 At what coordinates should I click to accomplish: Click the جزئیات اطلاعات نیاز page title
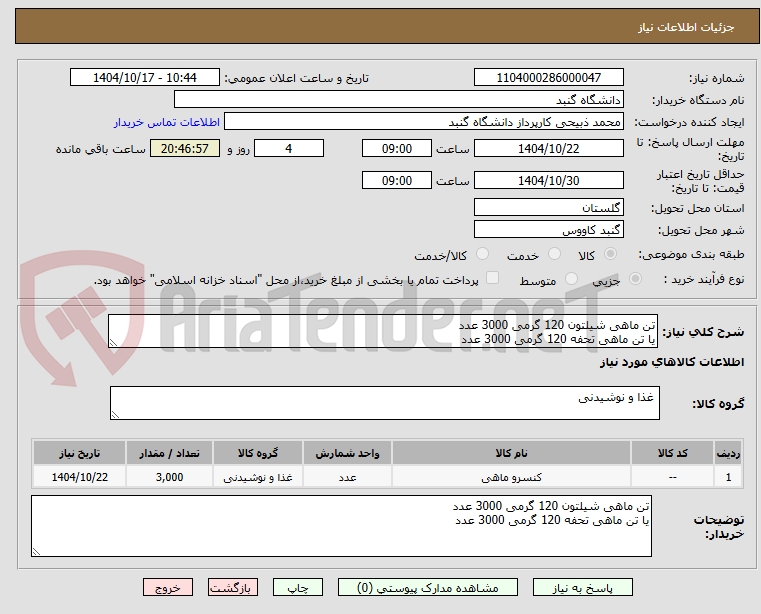coord(685,27)
